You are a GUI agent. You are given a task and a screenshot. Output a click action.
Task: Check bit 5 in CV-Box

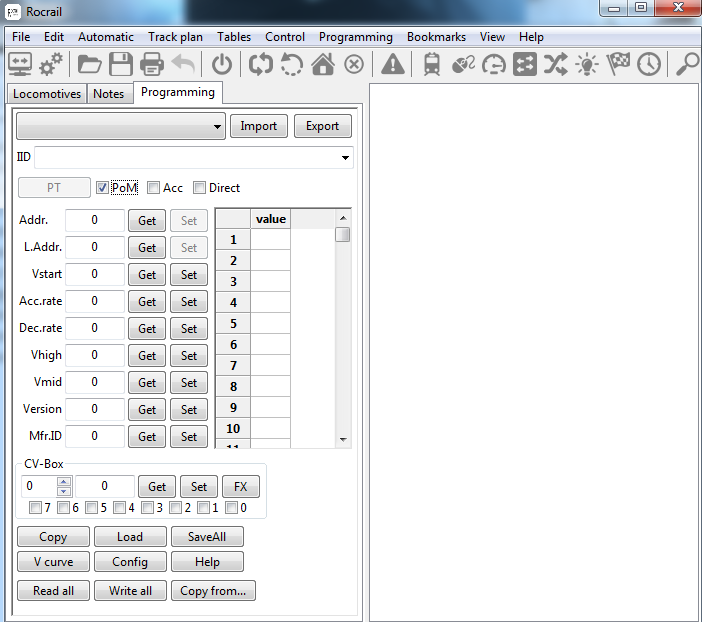[91, 507]
